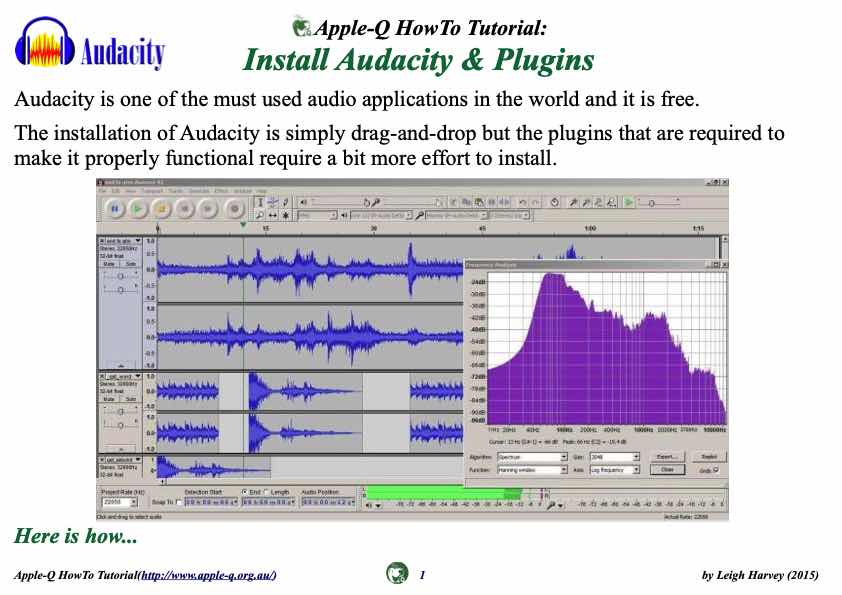Screen dimensions: 842x595
Task: Open the output device dropdown
Action: tap(381, 215)
